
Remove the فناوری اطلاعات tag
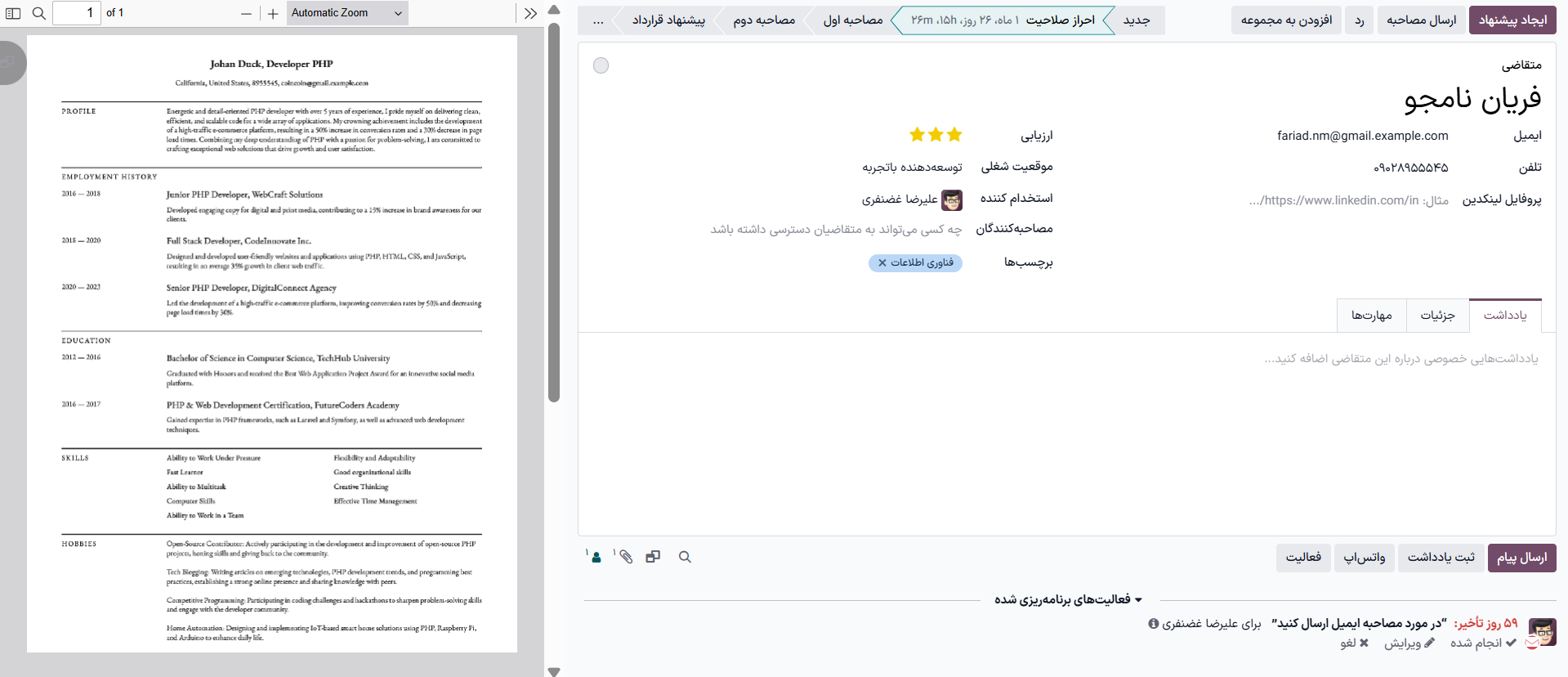point(882,263)
